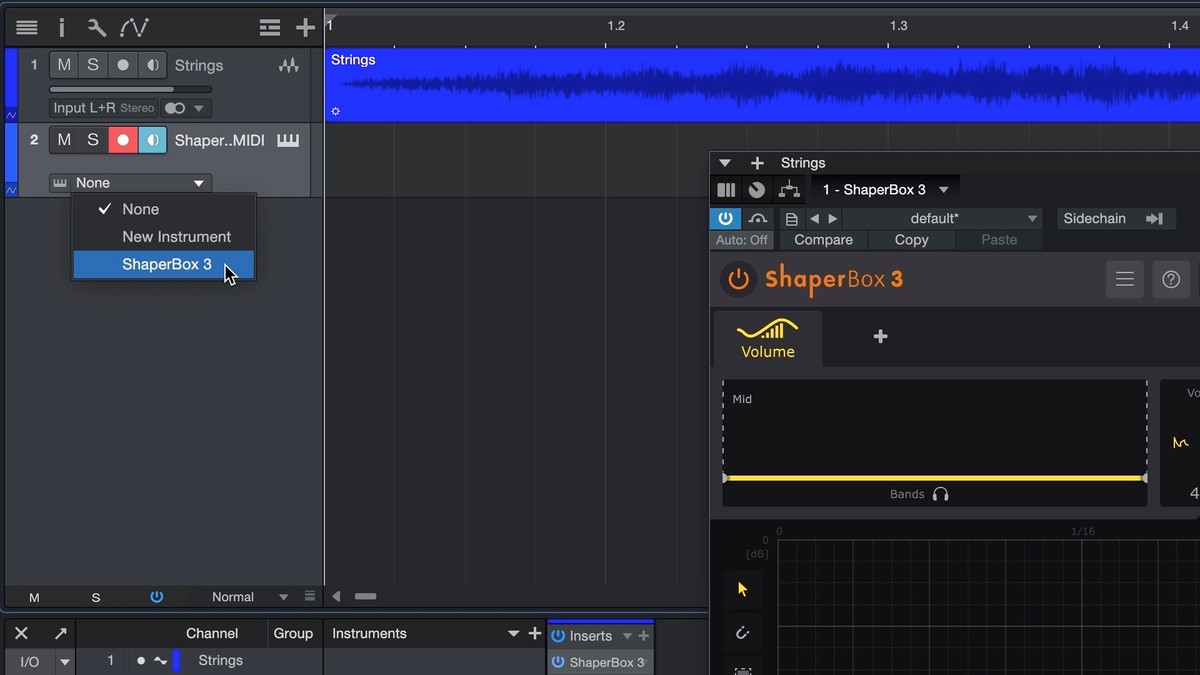The image size is (1200, 675).
Task: Select the arrow pointer tool in ShaperBox
Action: (742, 589)
